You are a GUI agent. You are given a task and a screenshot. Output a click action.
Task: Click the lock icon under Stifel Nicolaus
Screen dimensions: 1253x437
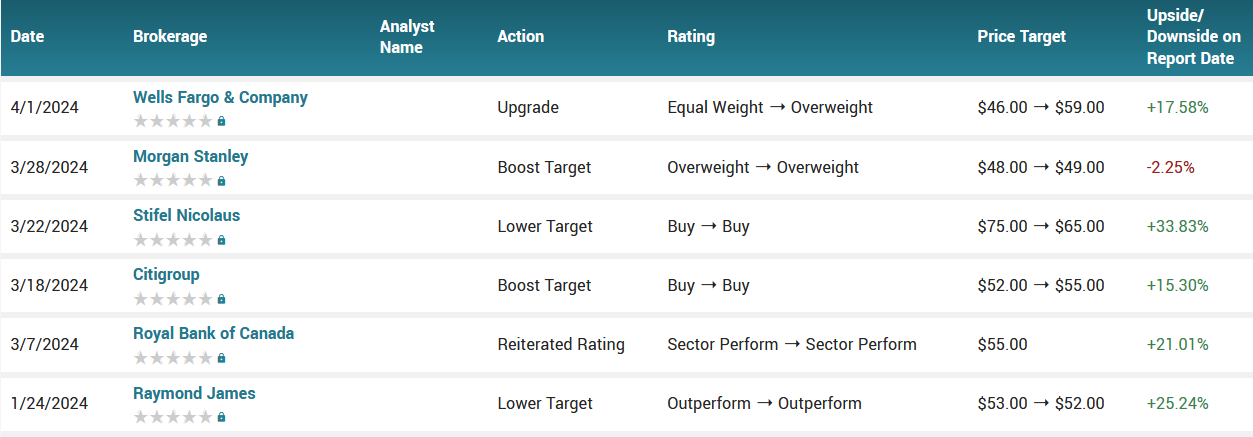pos(221,240)
